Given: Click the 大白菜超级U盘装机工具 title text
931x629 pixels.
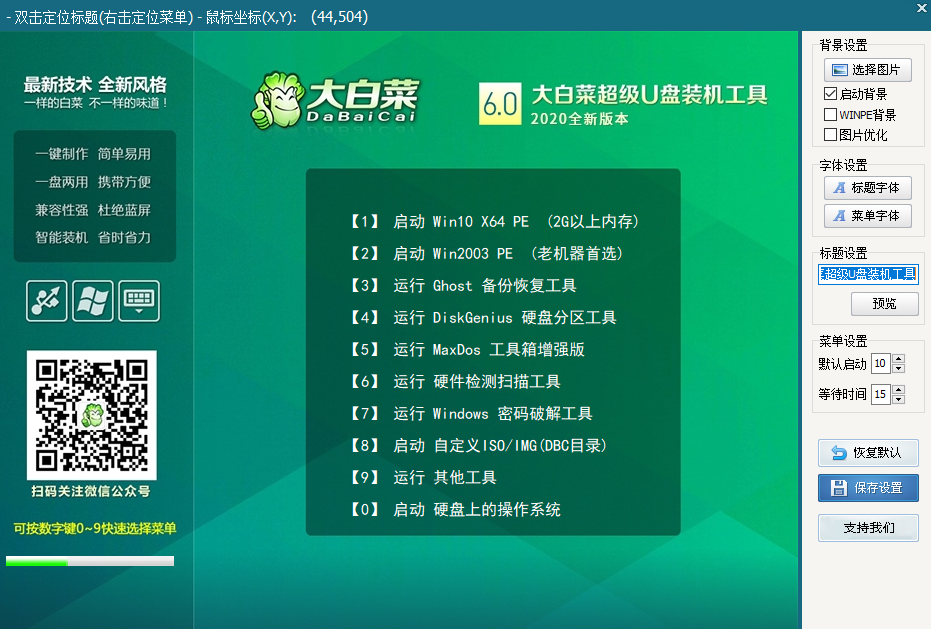Looking at the screenshot, I should [x=649, y=95].
